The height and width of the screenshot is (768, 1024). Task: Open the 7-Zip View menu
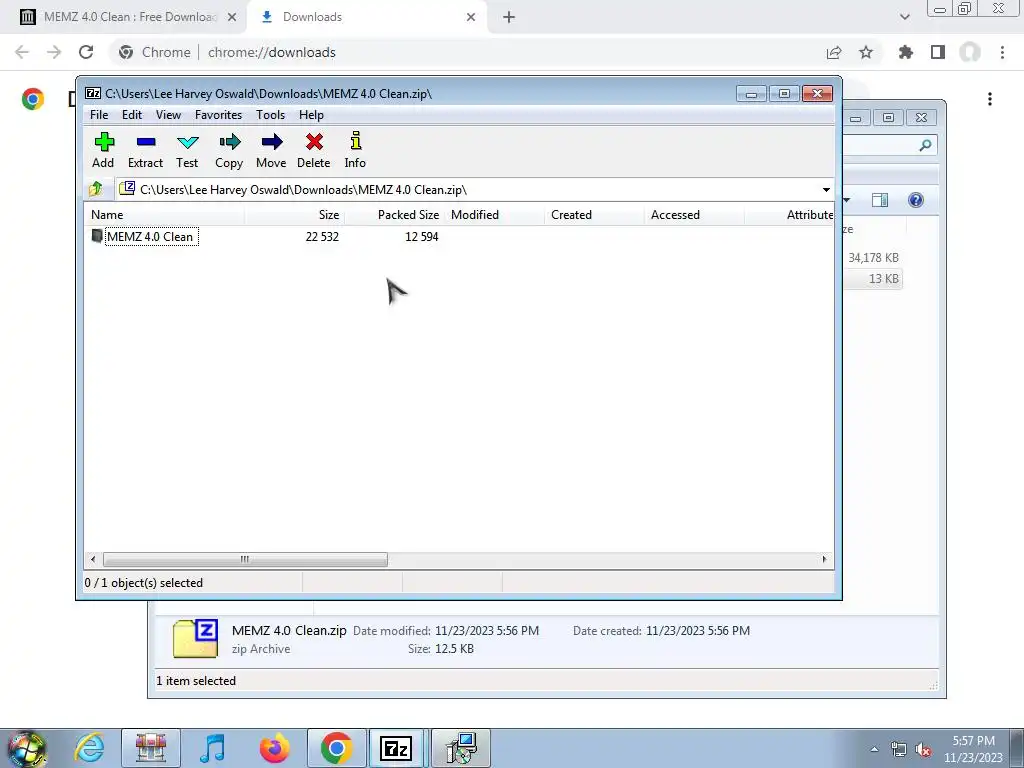pos(168,115)
